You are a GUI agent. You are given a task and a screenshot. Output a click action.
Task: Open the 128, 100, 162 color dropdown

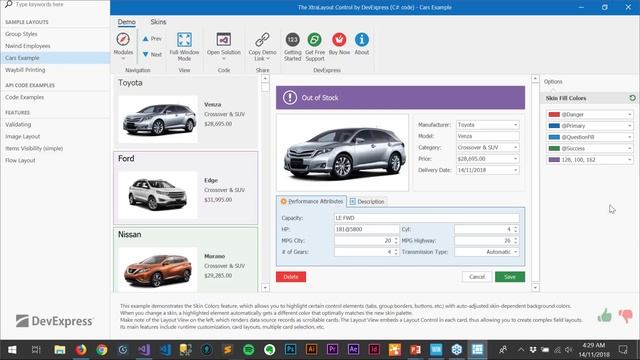[629, 160]
